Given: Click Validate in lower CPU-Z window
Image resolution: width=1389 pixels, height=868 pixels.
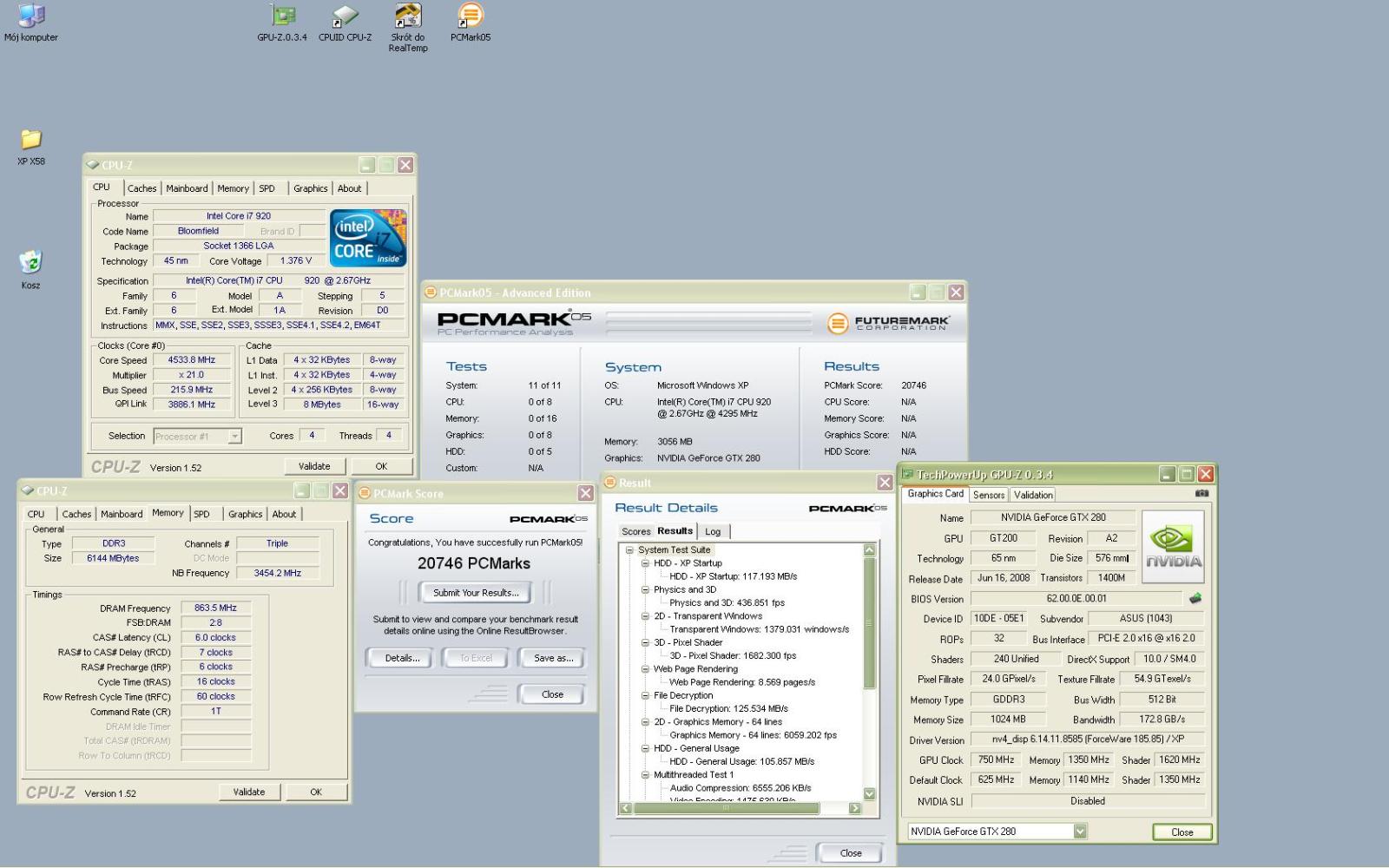Looking at the screenshot, I should [x=249, y=792].
